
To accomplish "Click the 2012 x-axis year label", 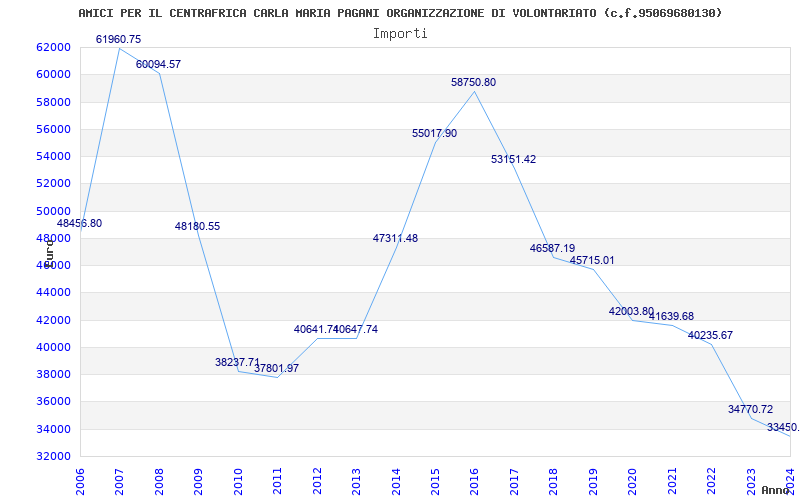I will click(317, 480).
